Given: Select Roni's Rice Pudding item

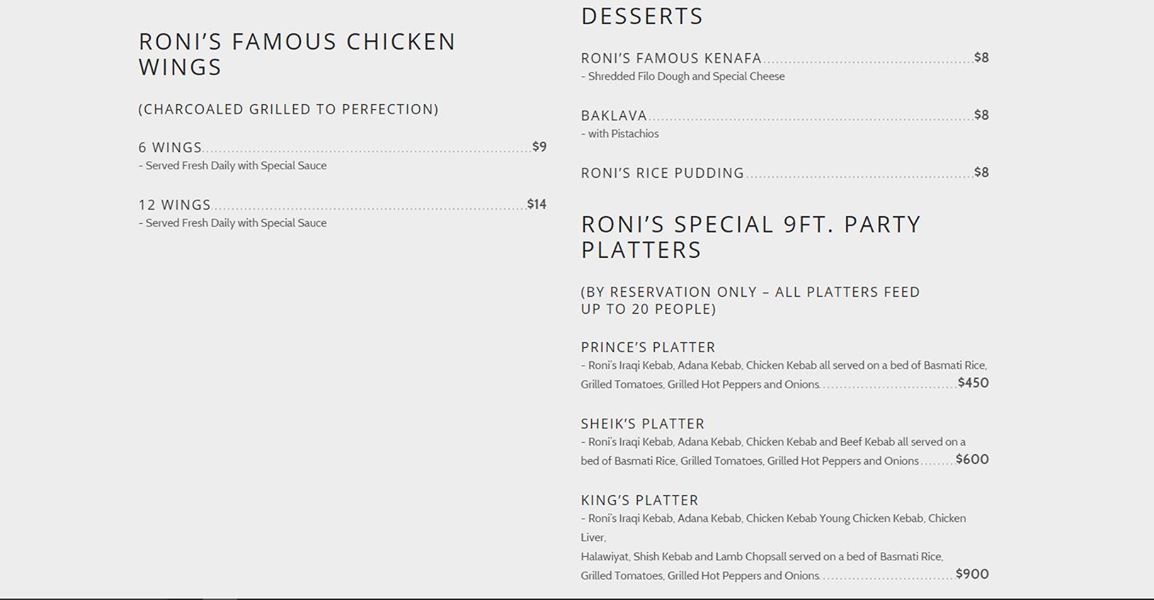Looking at the screenshot, I should point(662,173).
